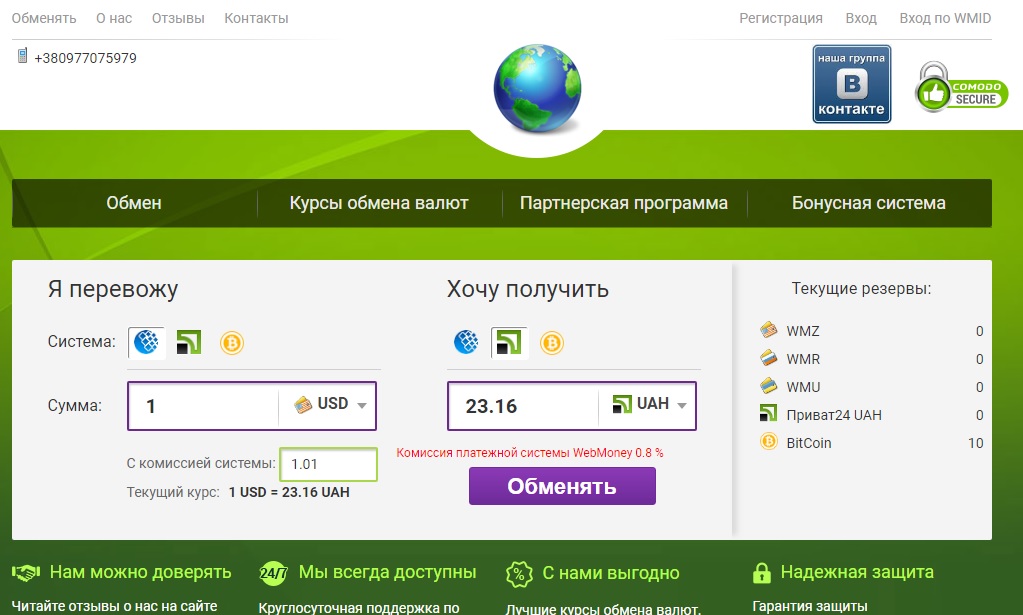Click the Надежная защита heading
The image size is (1023, 615).
(857, 572)
